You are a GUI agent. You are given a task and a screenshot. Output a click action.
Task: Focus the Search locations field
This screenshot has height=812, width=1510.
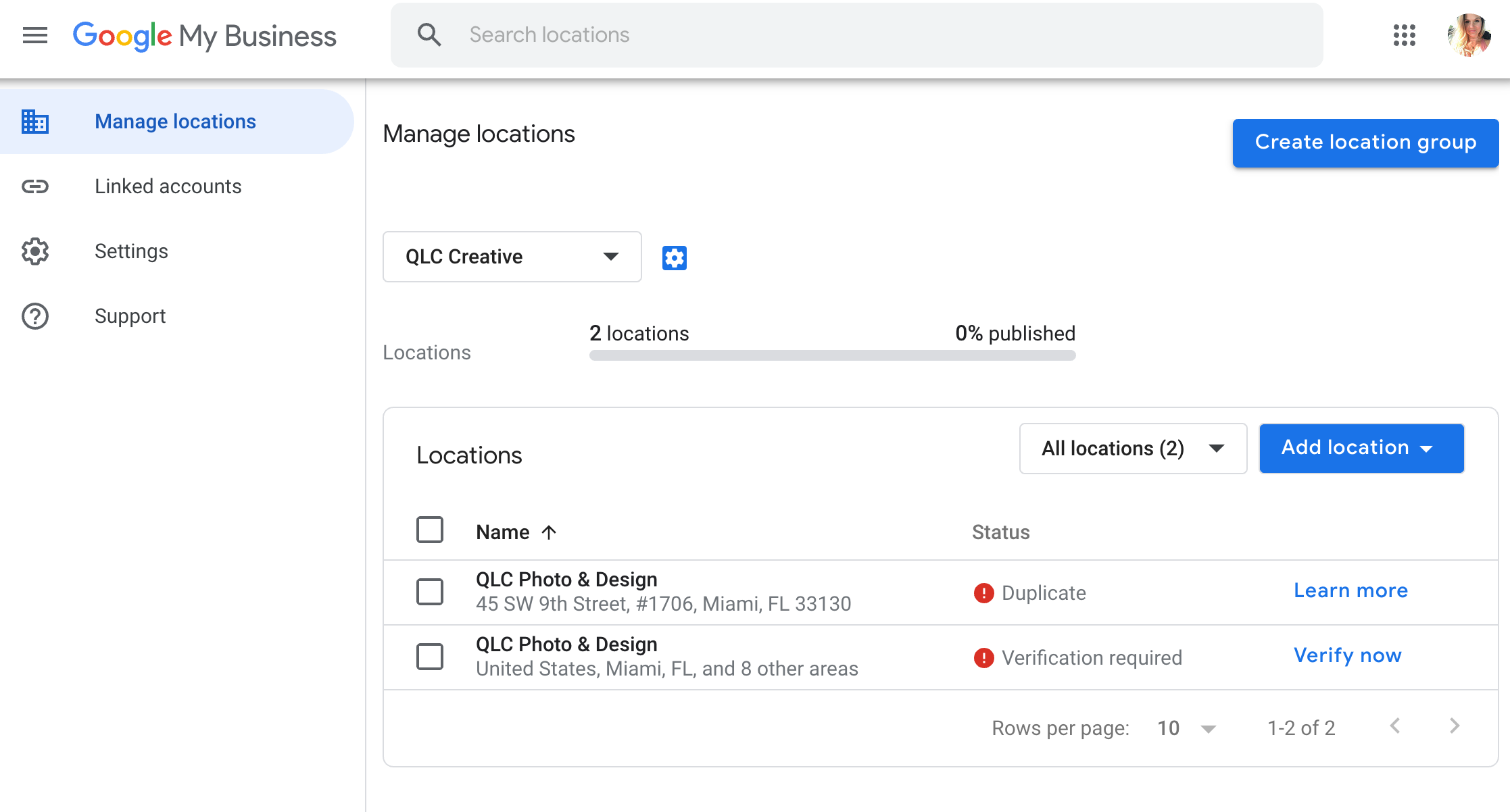(x=856, y=34)
